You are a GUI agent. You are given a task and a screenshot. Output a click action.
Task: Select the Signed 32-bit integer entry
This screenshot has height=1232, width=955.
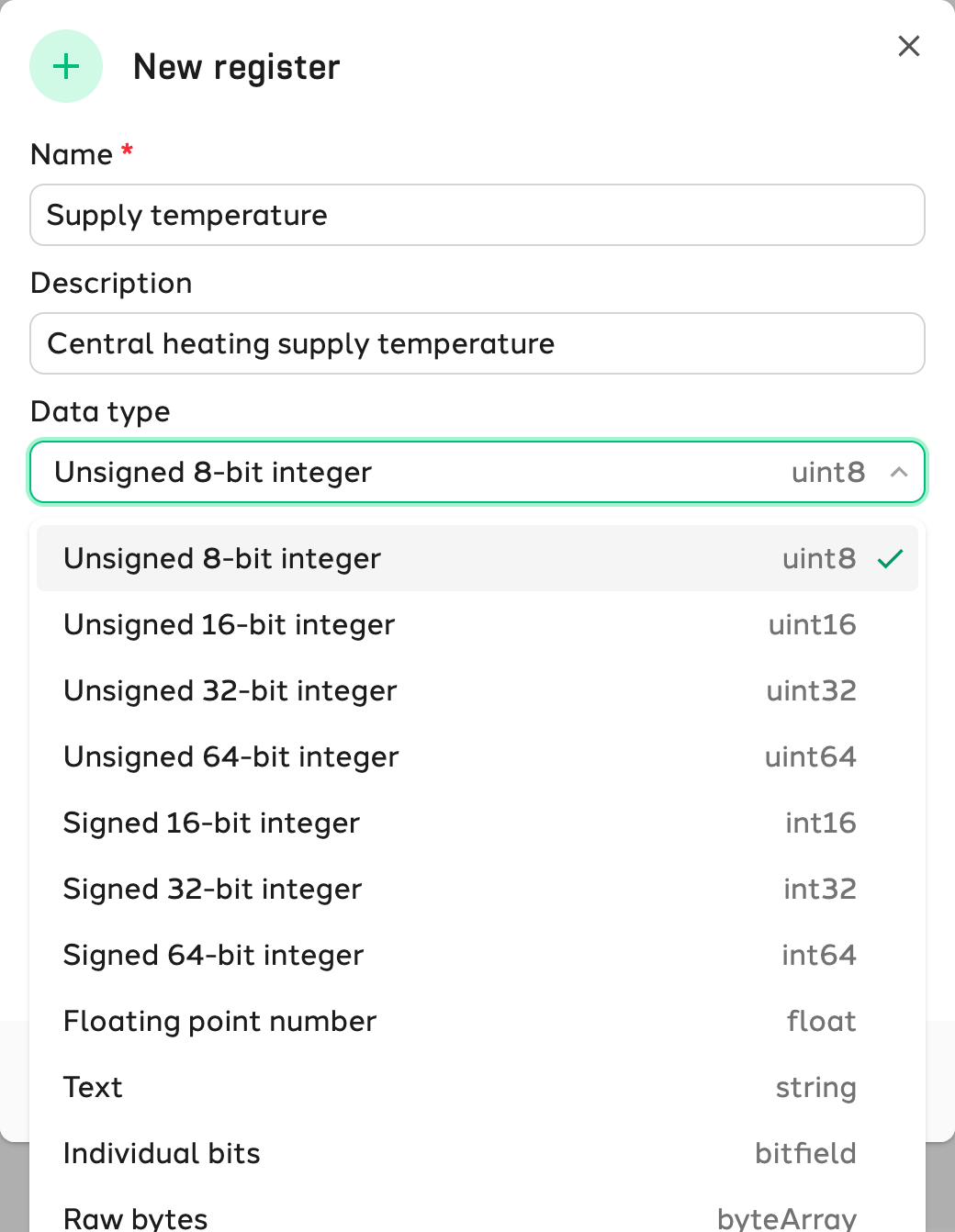[x=477, y=889]
